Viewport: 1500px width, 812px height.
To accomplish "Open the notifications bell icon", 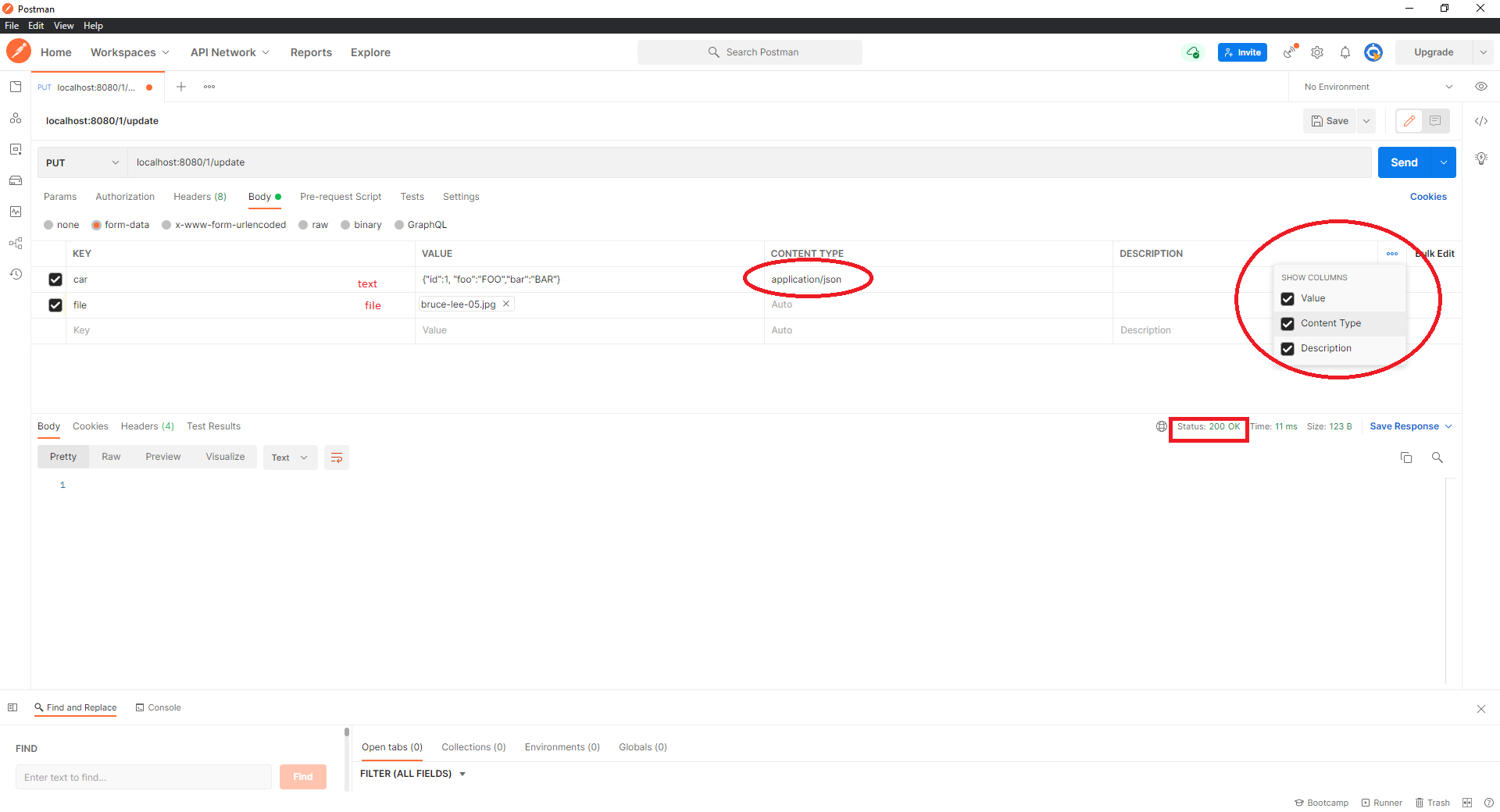I will tap(1345, 52).
